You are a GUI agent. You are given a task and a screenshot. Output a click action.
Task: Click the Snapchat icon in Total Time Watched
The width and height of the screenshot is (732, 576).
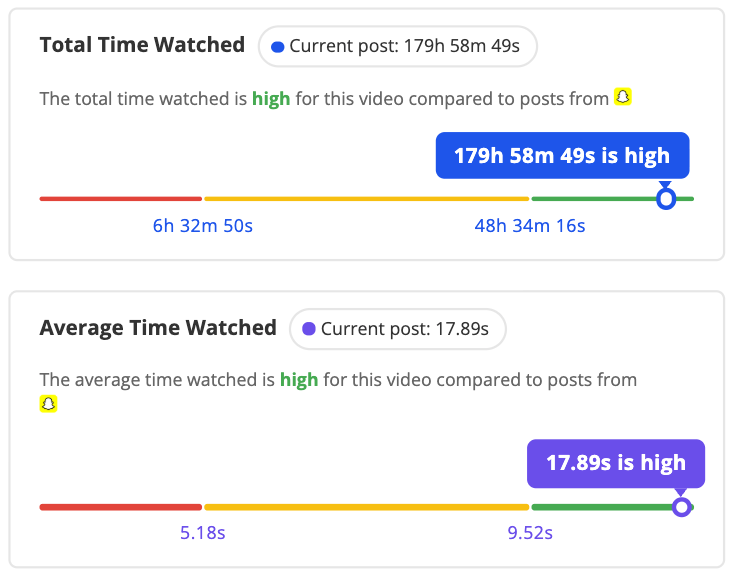[x=623, y=98]
